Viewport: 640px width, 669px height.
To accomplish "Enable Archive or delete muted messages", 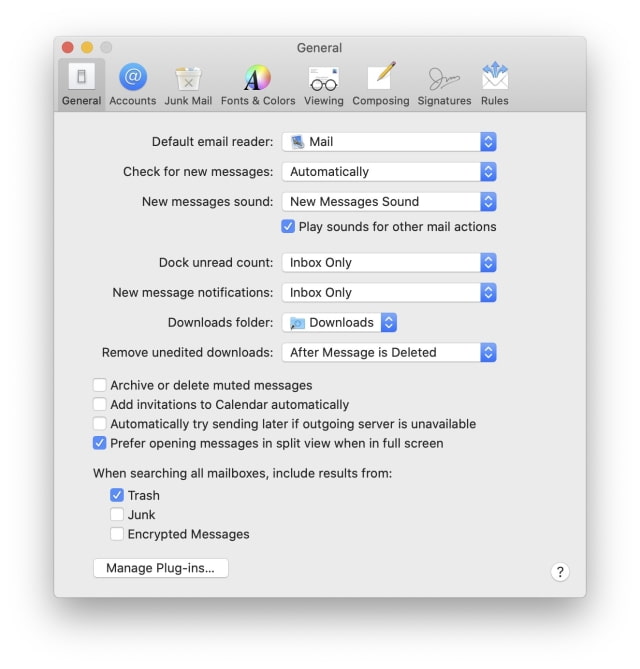I will point(100,385).
